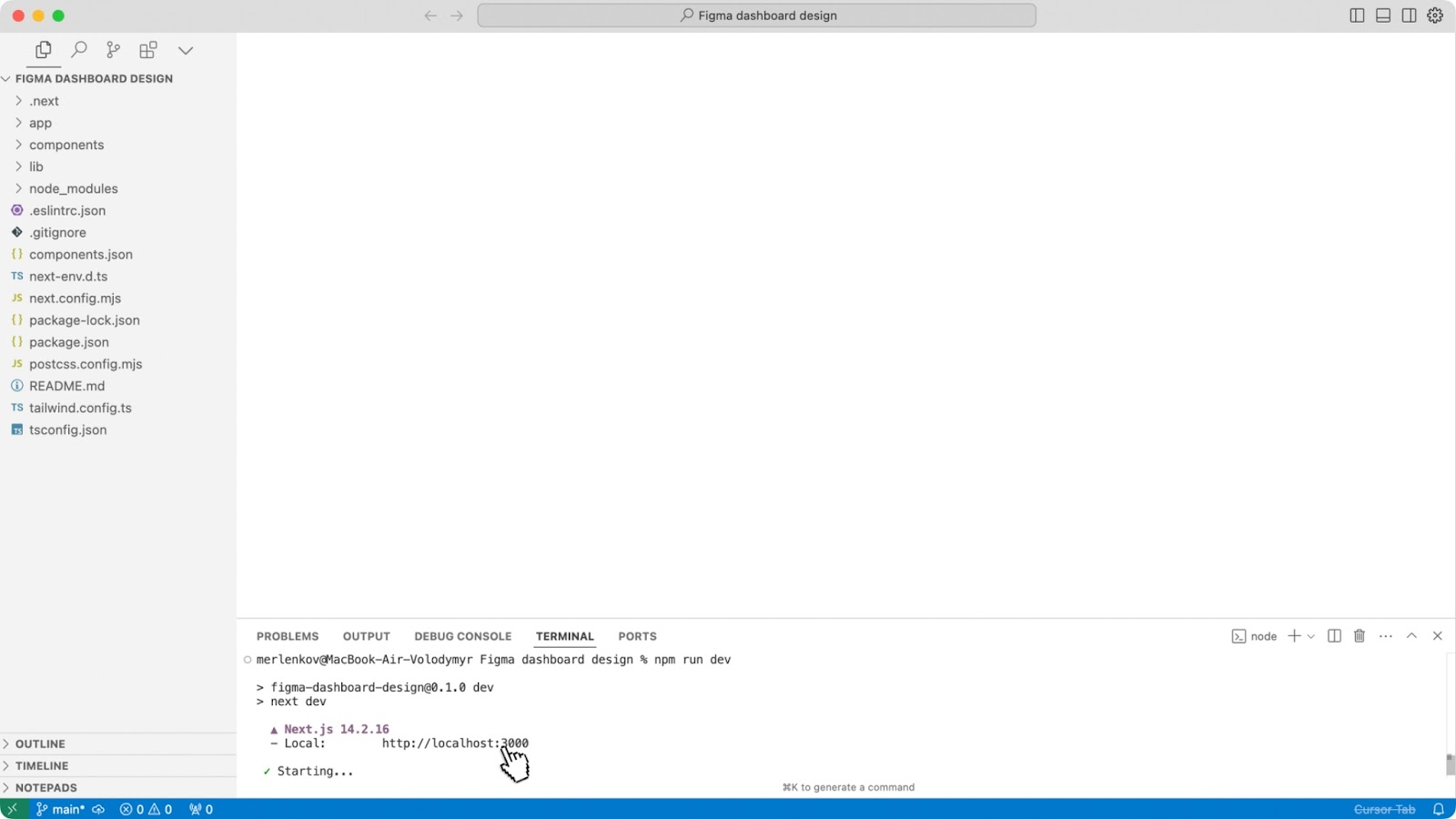This screenshot has height=819, width=1456.
Task: Open settings gear in title bar
Action: [x=1435, y=15]
